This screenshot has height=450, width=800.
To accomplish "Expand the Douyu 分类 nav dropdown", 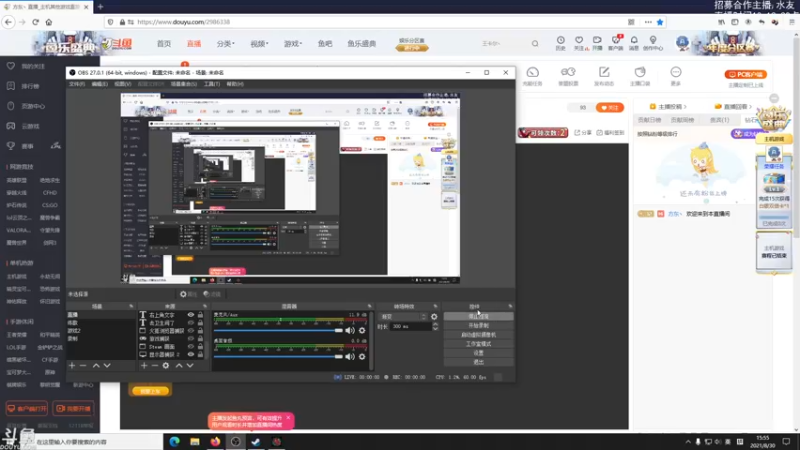I will point(226,43).
